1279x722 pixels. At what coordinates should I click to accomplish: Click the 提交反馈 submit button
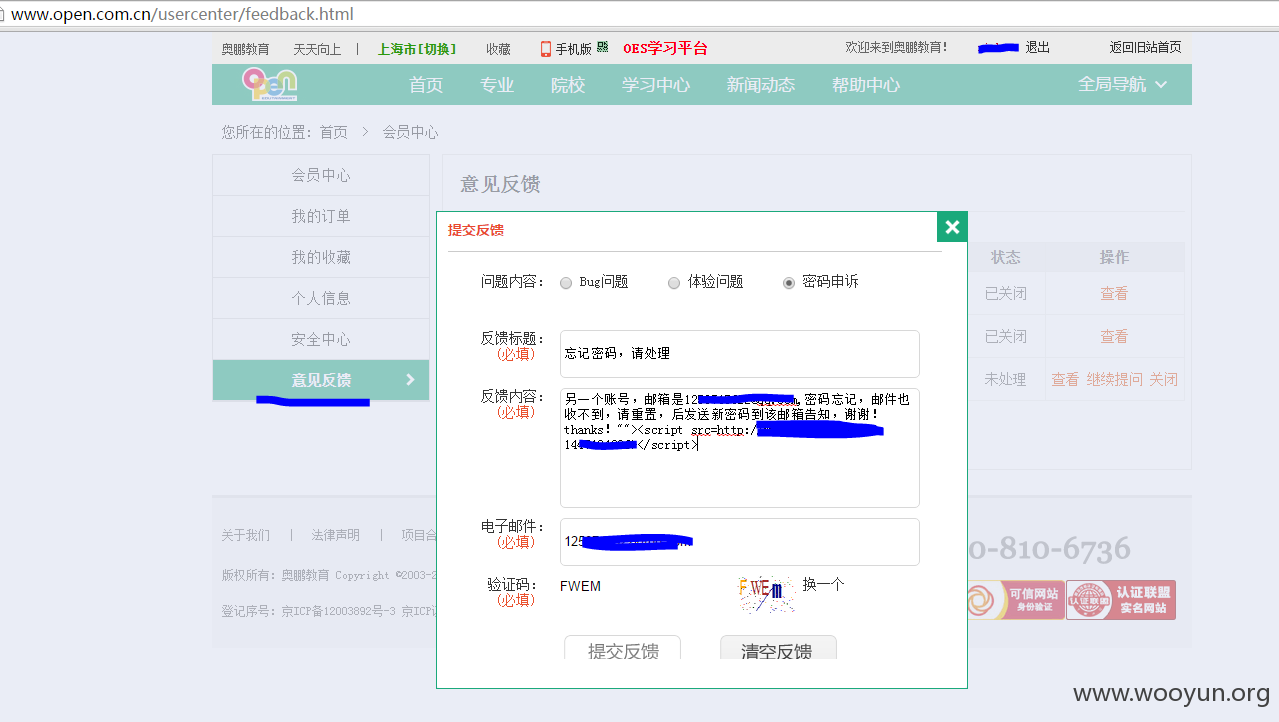(623, 648)
